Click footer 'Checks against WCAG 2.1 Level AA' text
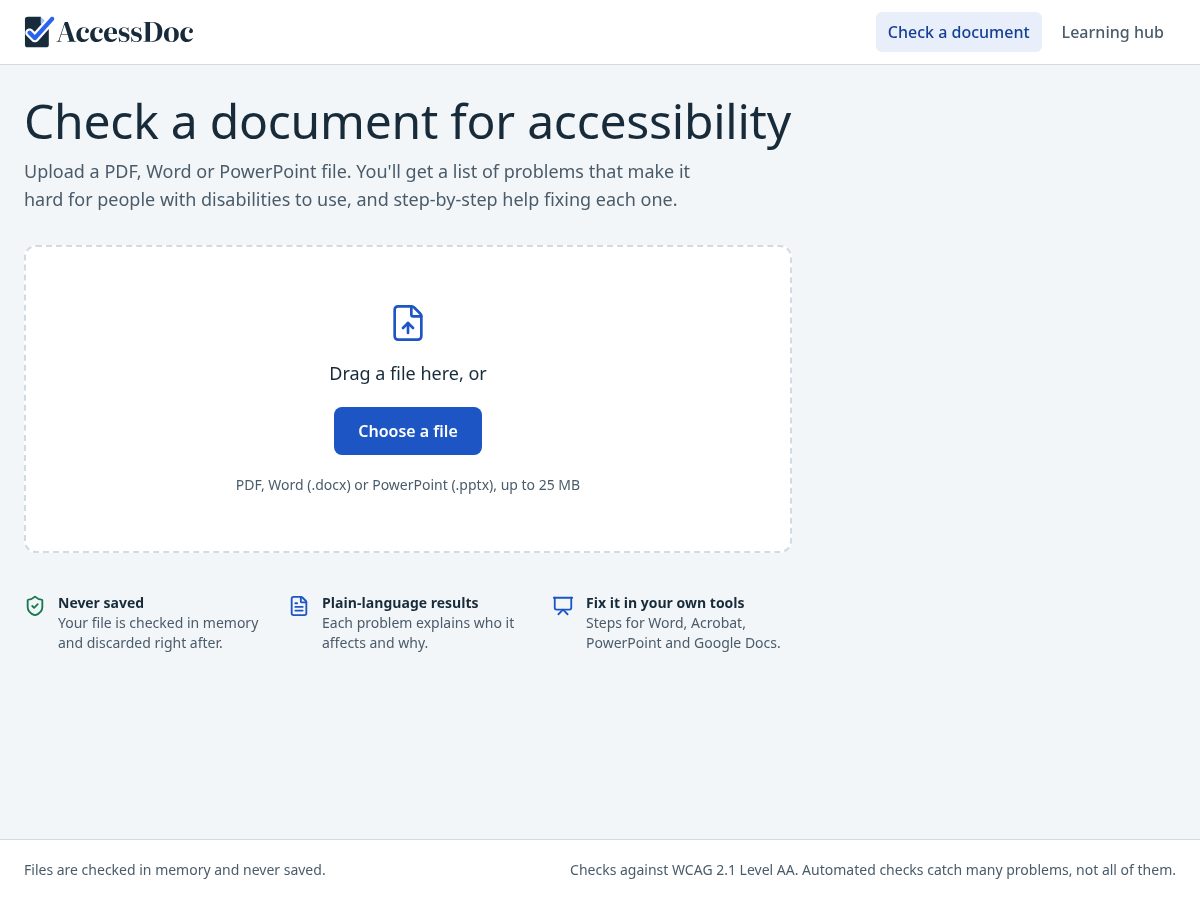The image size is (1200, 900). click(x=873, y=870)
